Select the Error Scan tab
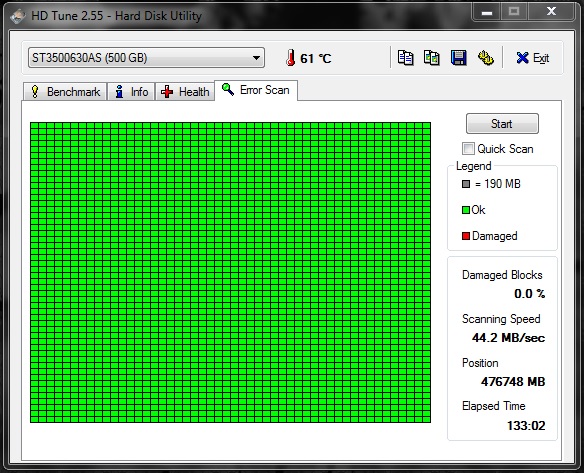584x473 pixels. (x=256, y=90)
